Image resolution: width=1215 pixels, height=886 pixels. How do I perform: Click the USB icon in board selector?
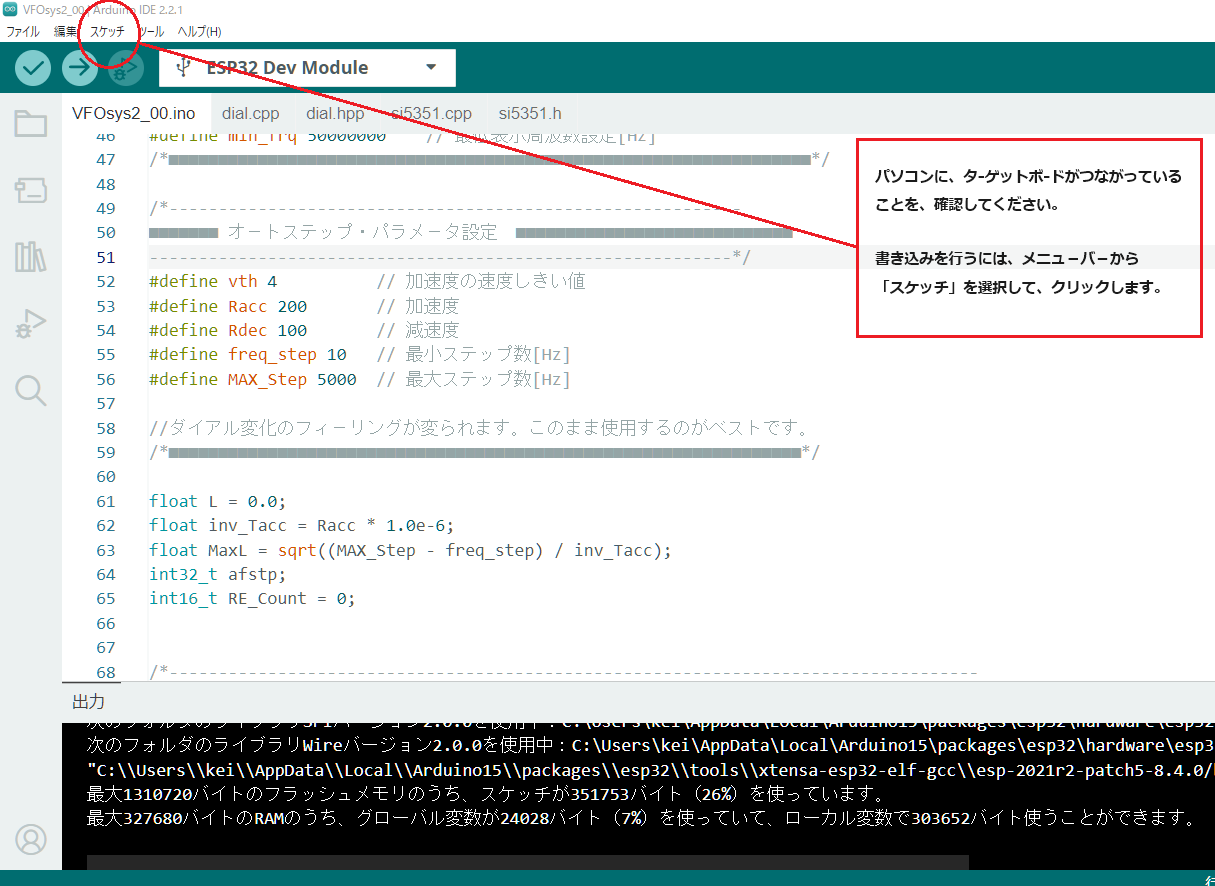pos(182,67)
